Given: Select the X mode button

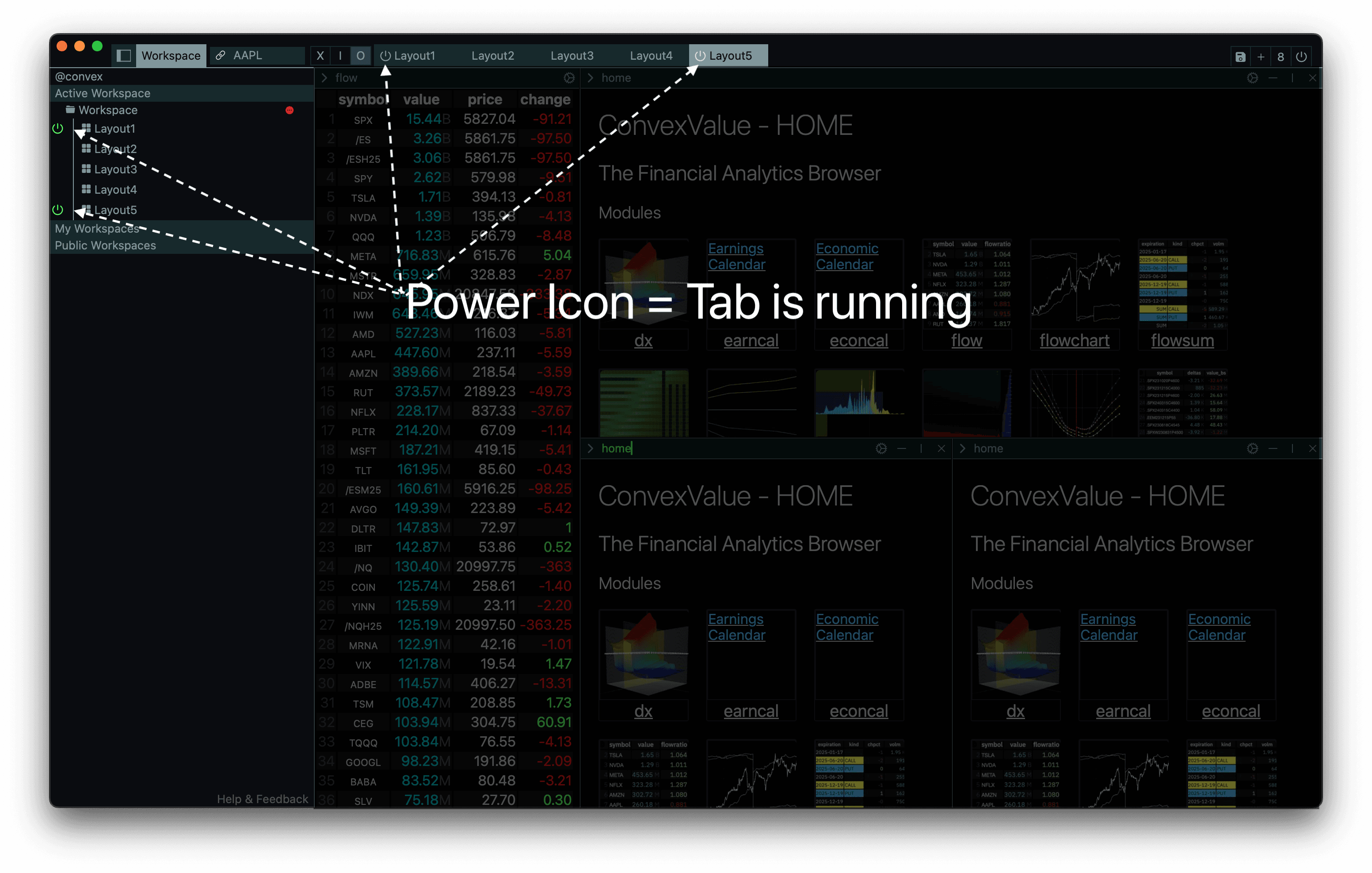Looking at the screenshot, I should [320, 55].
